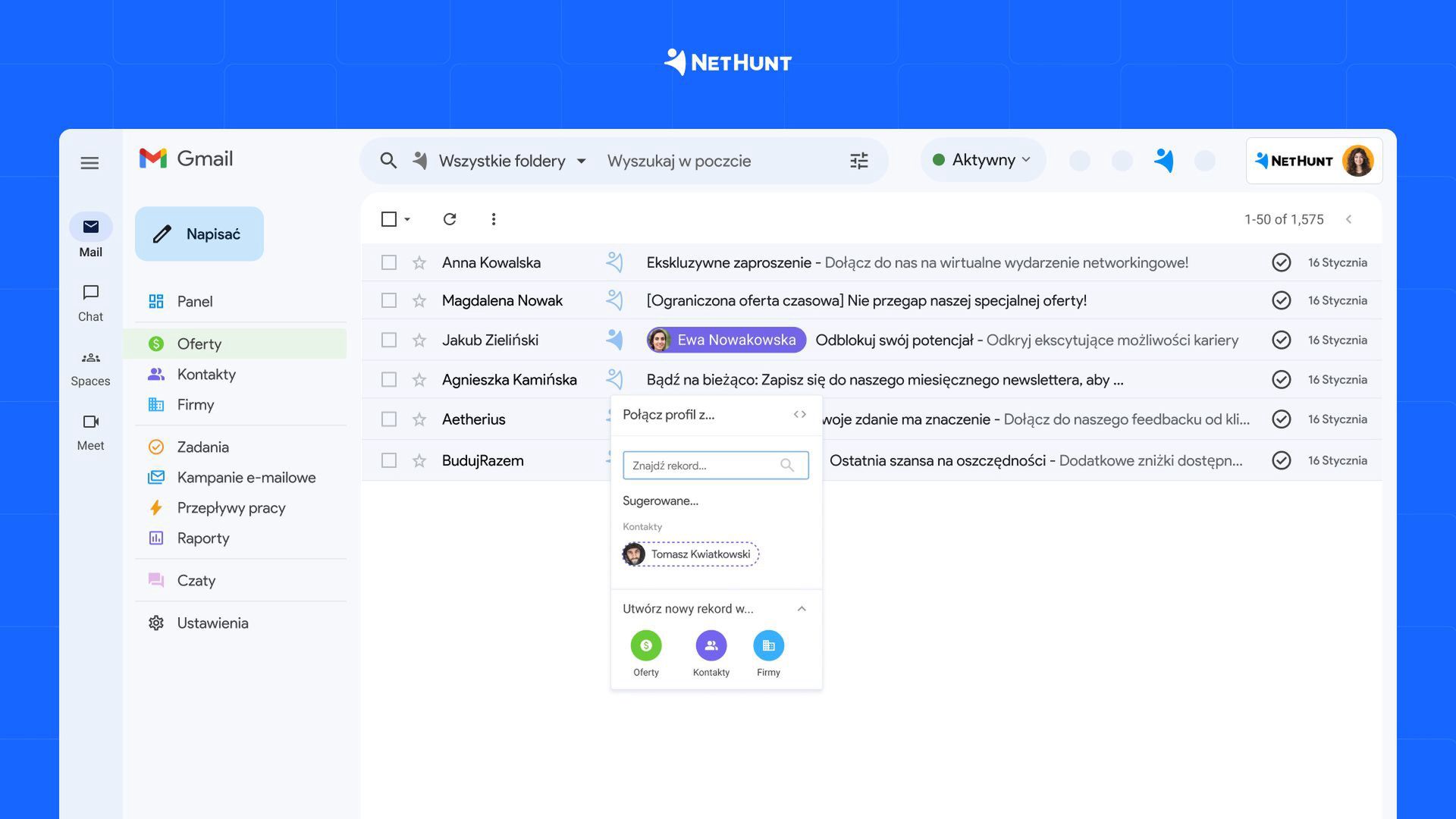This screenshot has width=1456, height=819.
Task: Open the Ekskluzywne zaproszenie email subject
Action: coord(729,262)
